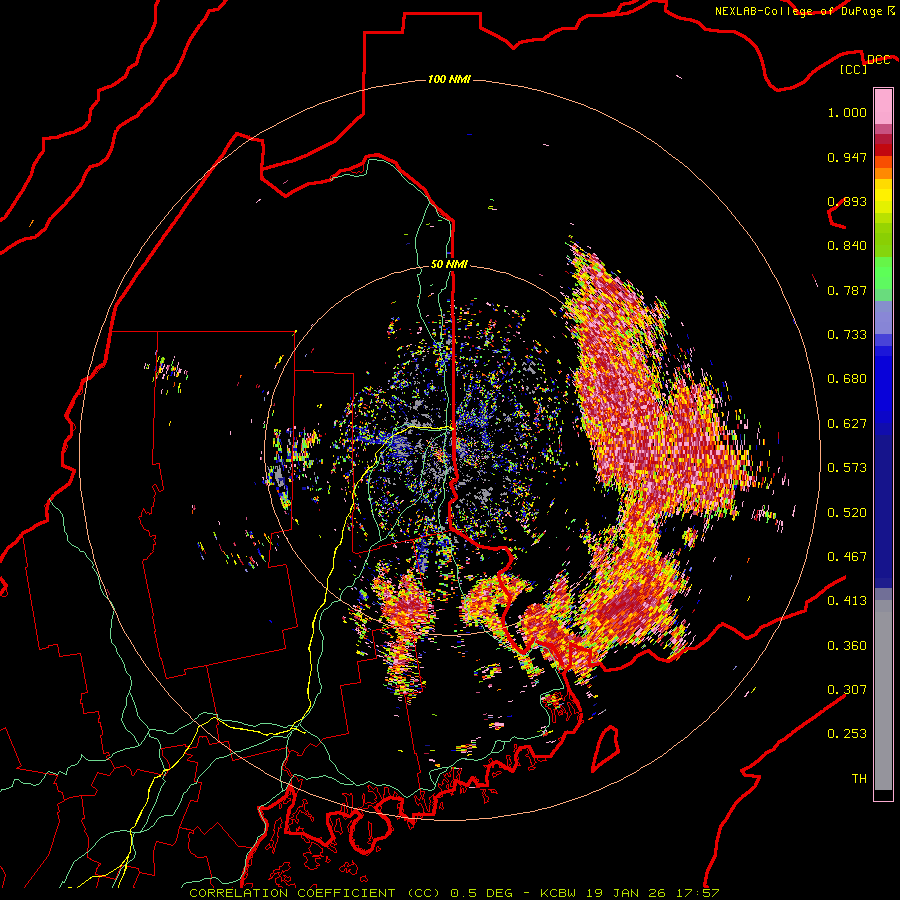Click the pink top color of legend bar
The height and width of the screenshot is (900, 900).
coord(883,107)
